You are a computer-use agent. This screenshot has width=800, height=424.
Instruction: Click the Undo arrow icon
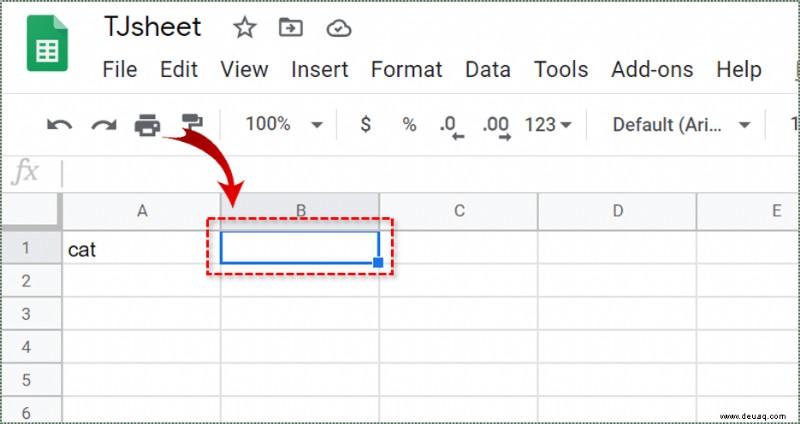[x=60, y=124]
